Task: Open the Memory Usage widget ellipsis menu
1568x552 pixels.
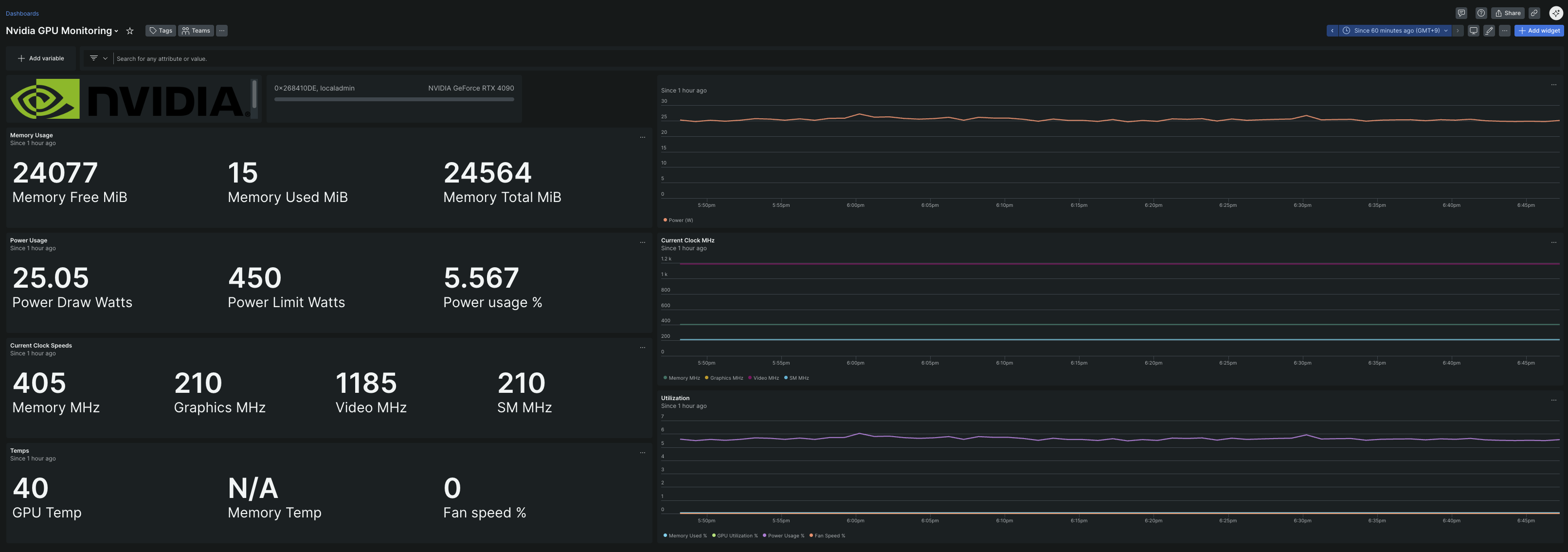Action: [x=642, y=137]
